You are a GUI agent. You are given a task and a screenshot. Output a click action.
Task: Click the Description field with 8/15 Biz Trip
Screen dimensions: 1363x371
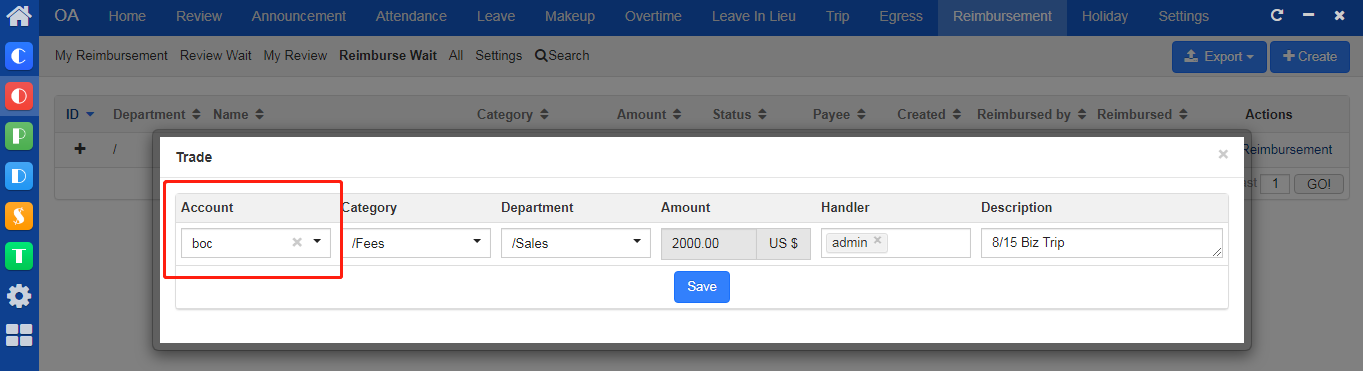[x=1102, y=243]
